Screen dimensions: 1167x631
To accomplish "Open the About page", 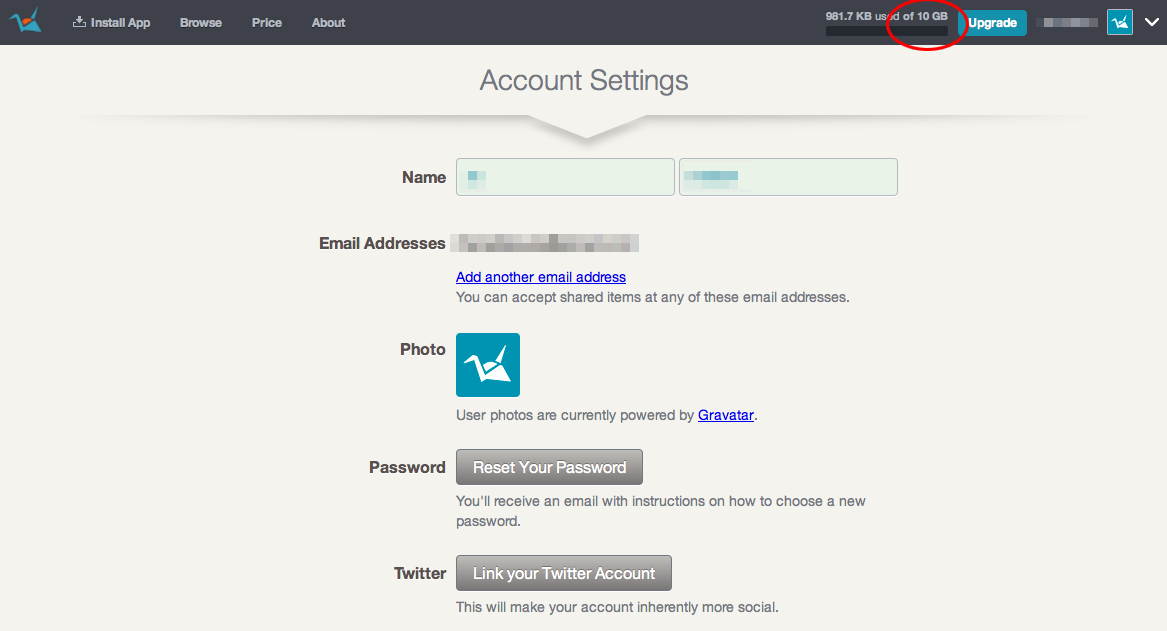I will [328, 22].
